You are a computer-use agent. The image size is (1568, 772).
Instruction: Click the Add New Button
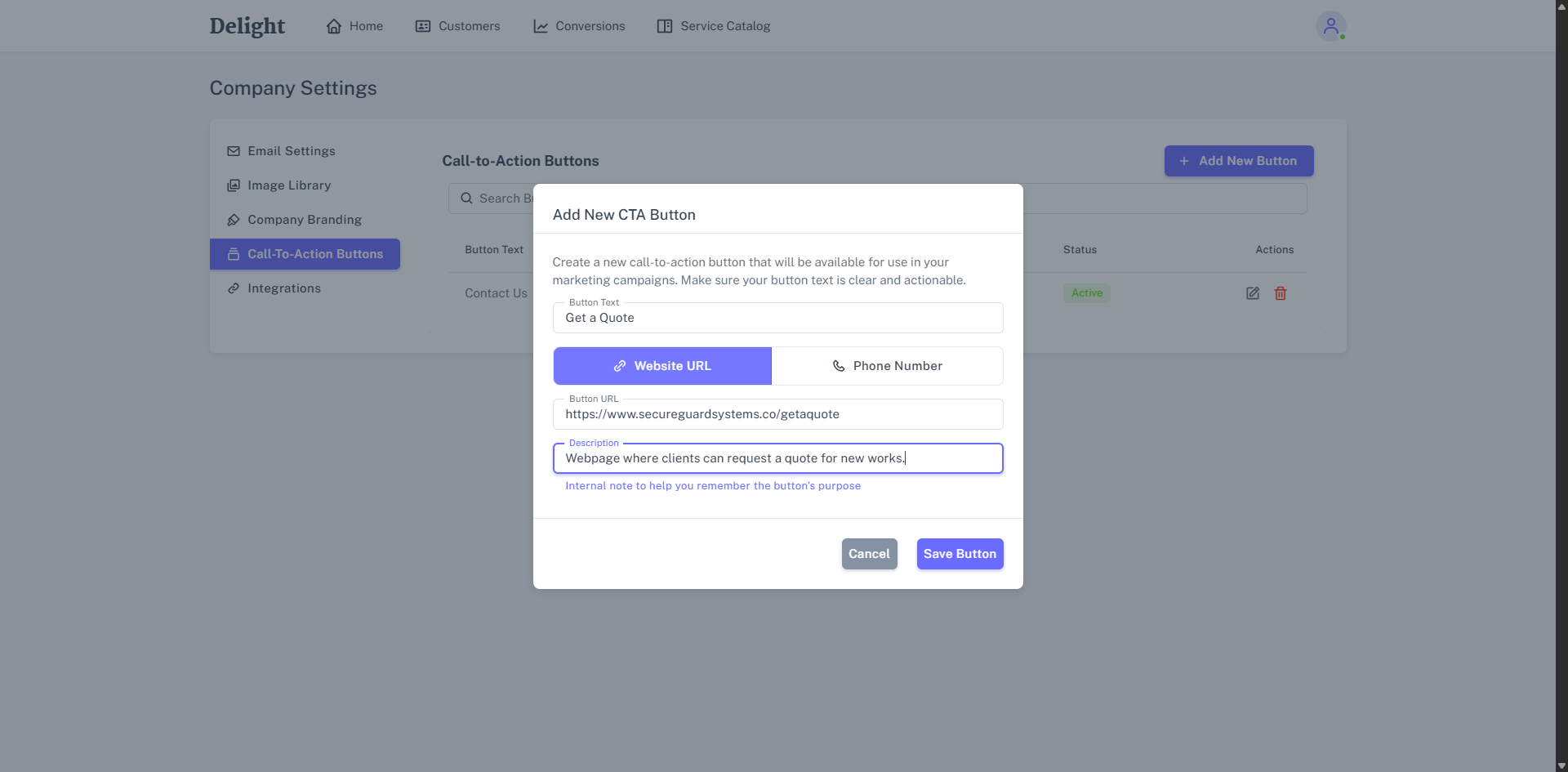coord(1238,161)
